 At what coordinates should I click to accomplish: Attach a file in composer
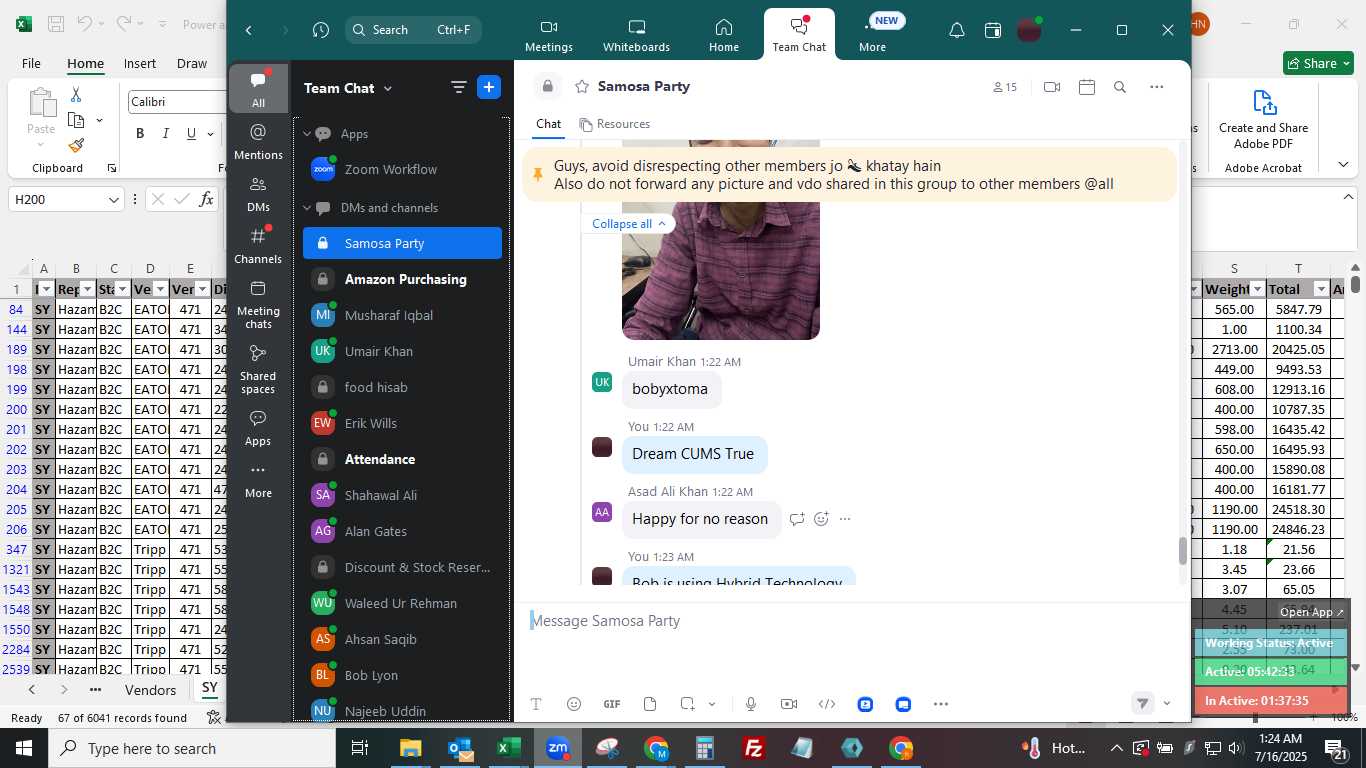pyautogui.click(x=650, y=704)
